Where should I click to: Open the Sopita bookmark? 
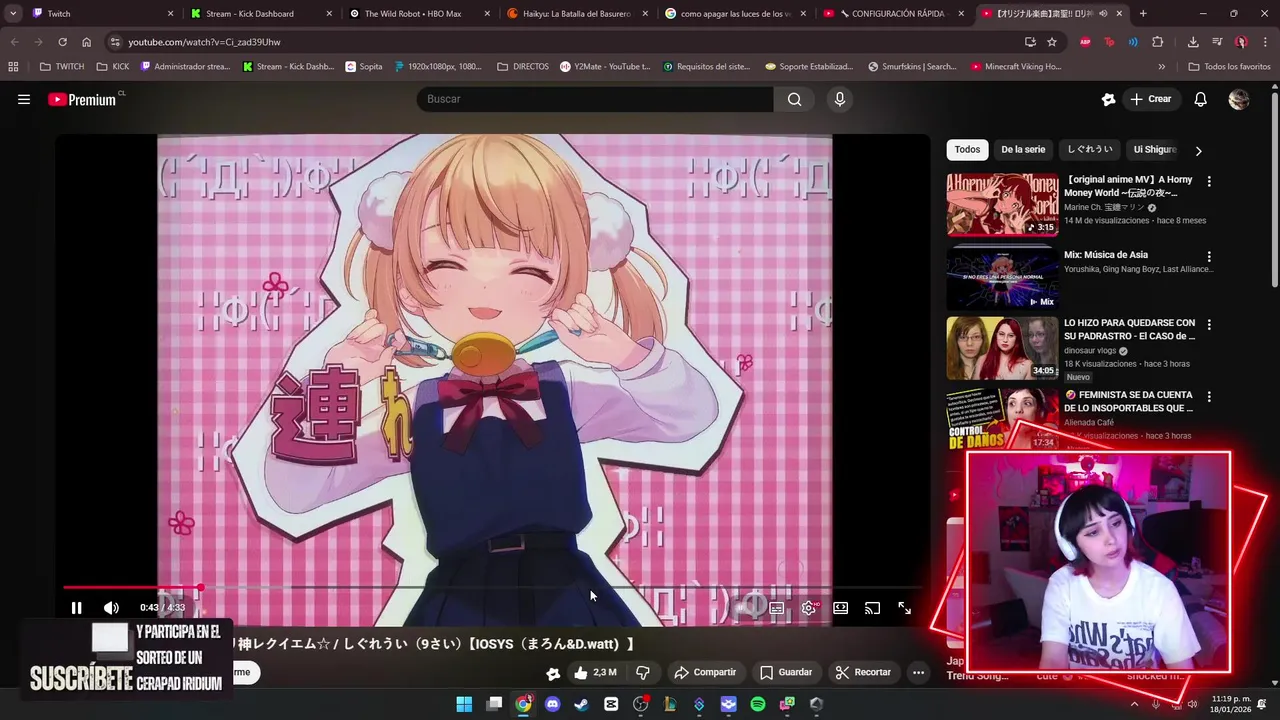[363, 67]
